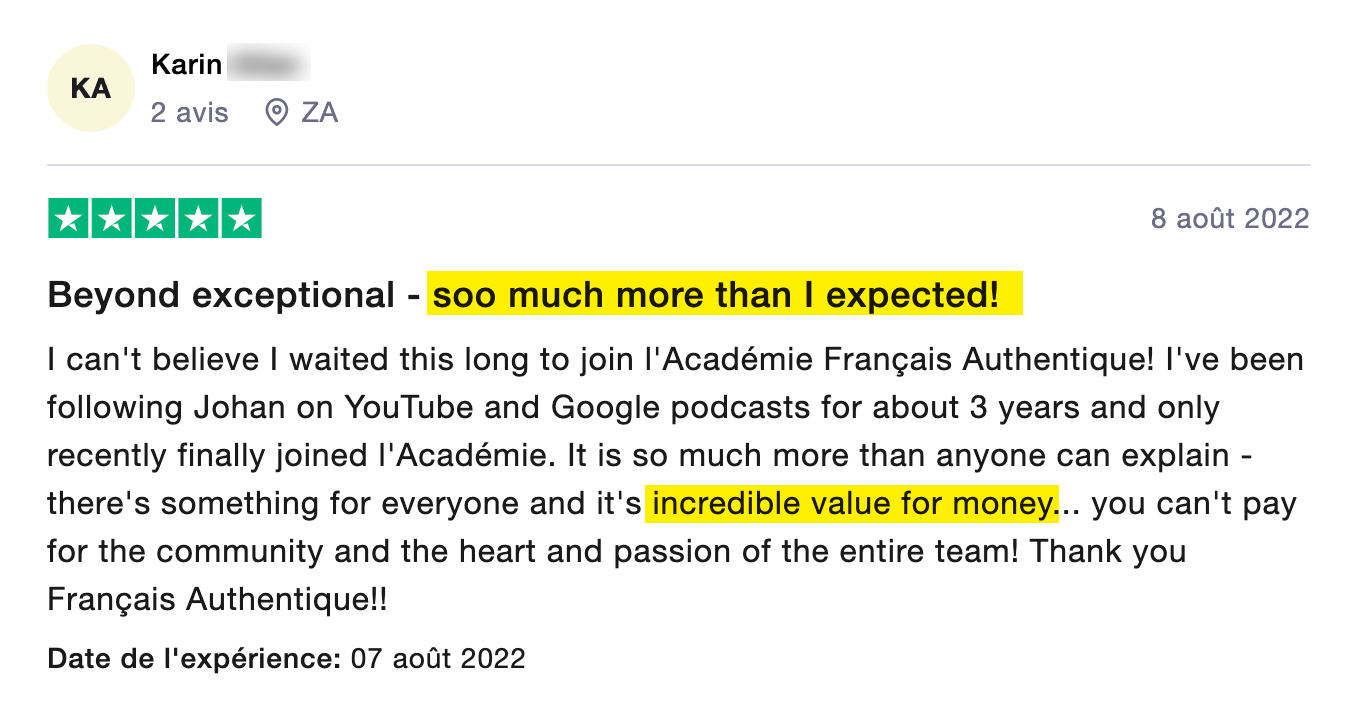The width and height of the screenshot is (1359, 701).
Task: Open reviewer Karin's profile name
Action: 187,65
